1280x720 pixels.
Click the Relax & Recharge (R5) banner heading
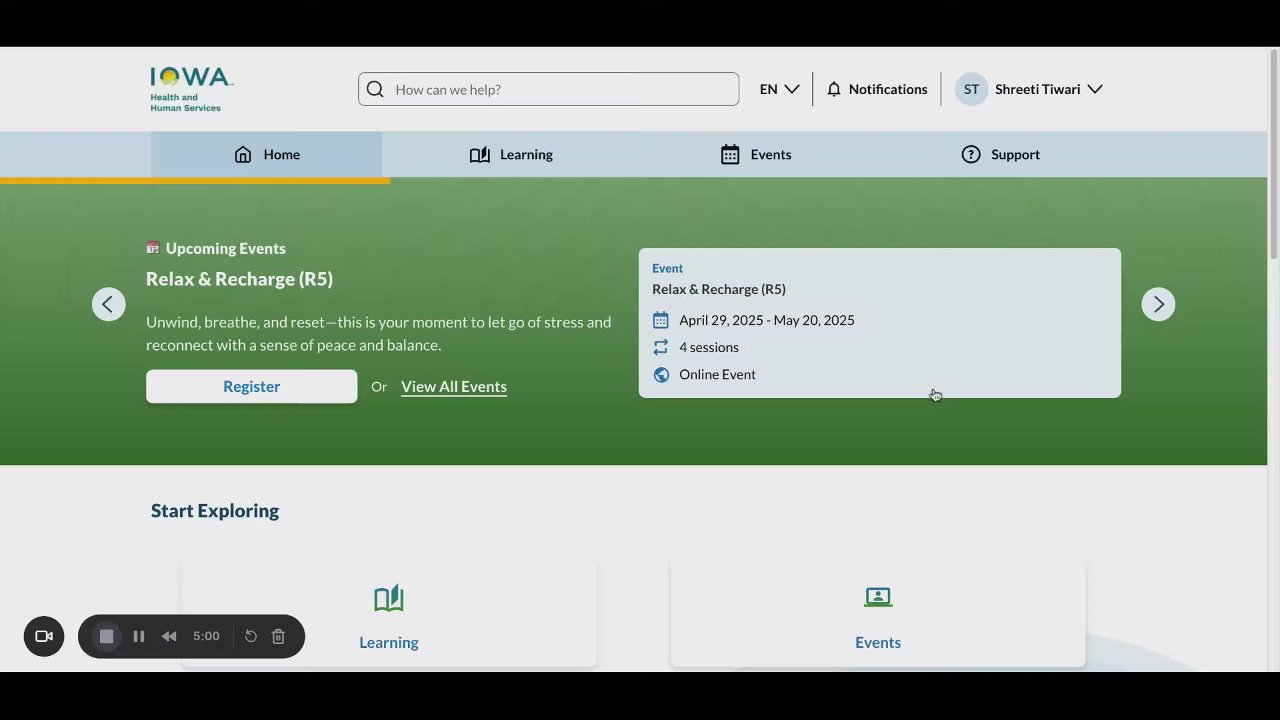(x=239, y=279)
